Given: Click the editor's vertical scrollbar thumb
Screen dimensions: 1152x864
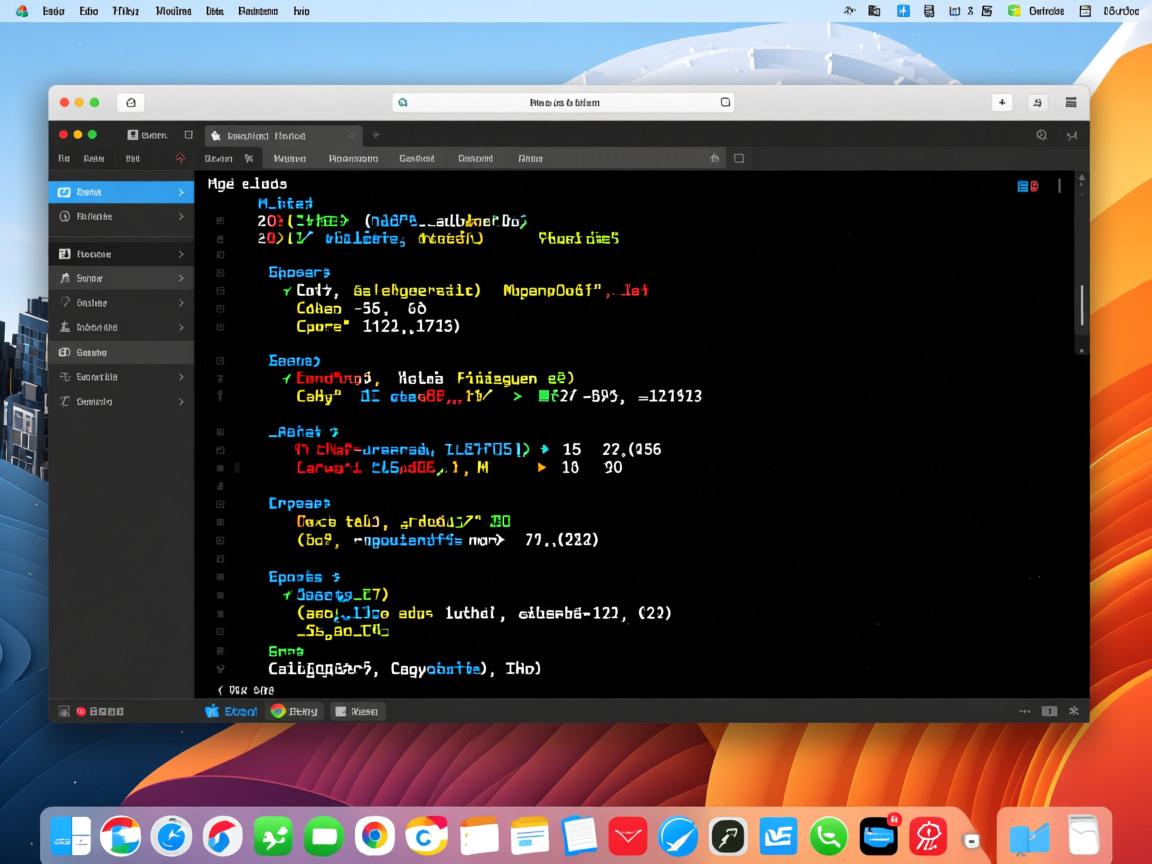Looking at the screenshot, I should point(1080,305).
